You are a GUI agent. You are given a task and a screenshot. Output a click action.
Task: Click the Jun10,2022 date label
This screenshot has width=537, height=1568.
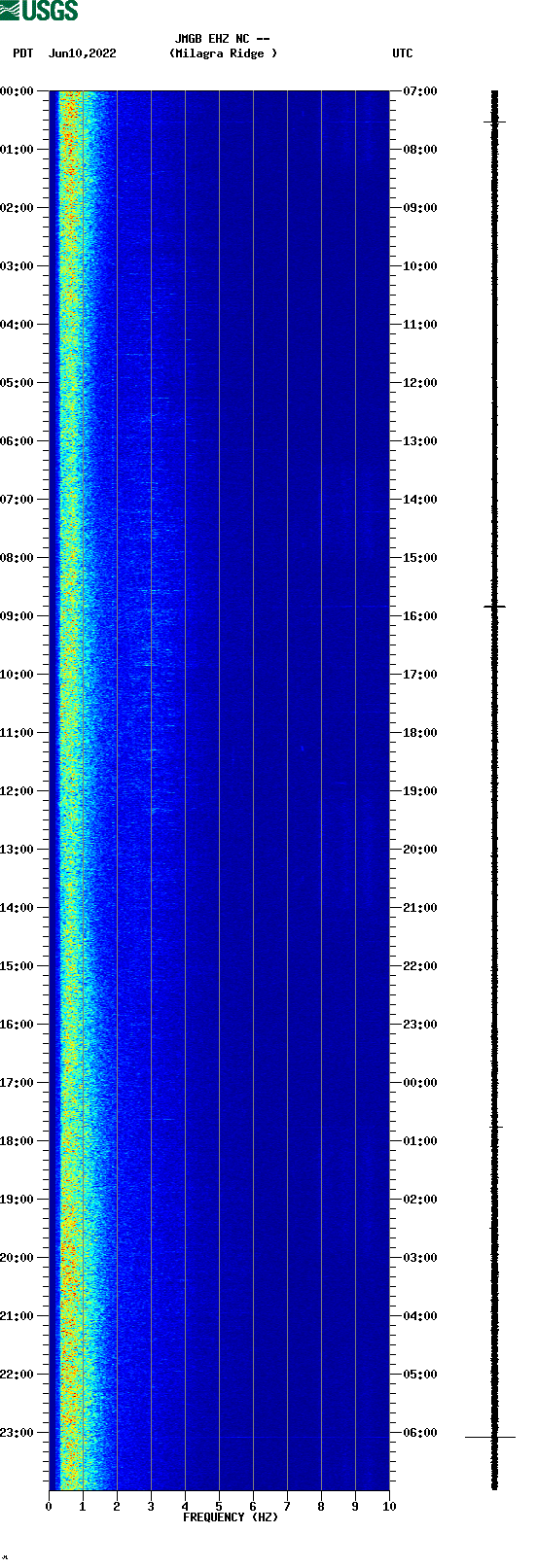(82, 53)
